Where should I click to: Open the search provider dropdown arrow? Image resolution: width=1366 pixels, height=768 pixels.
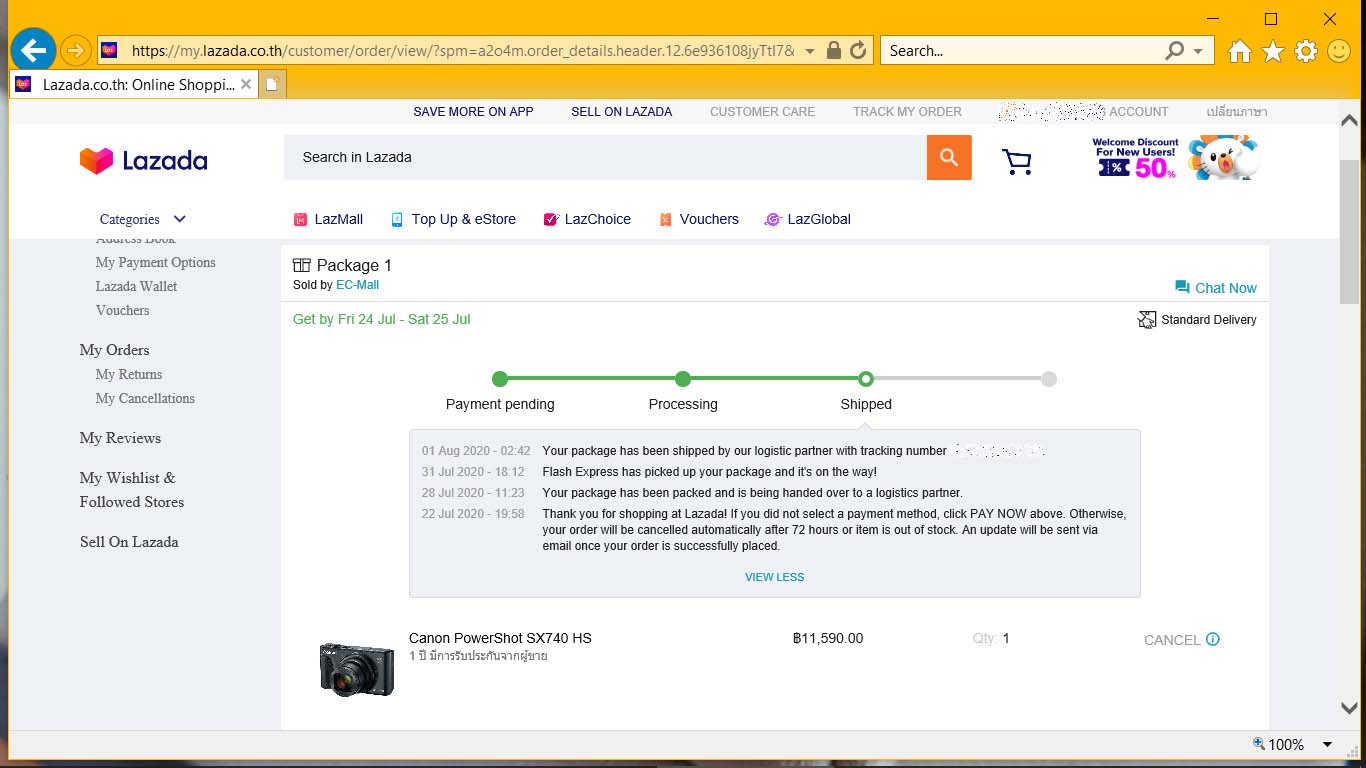click(1198, 51)
